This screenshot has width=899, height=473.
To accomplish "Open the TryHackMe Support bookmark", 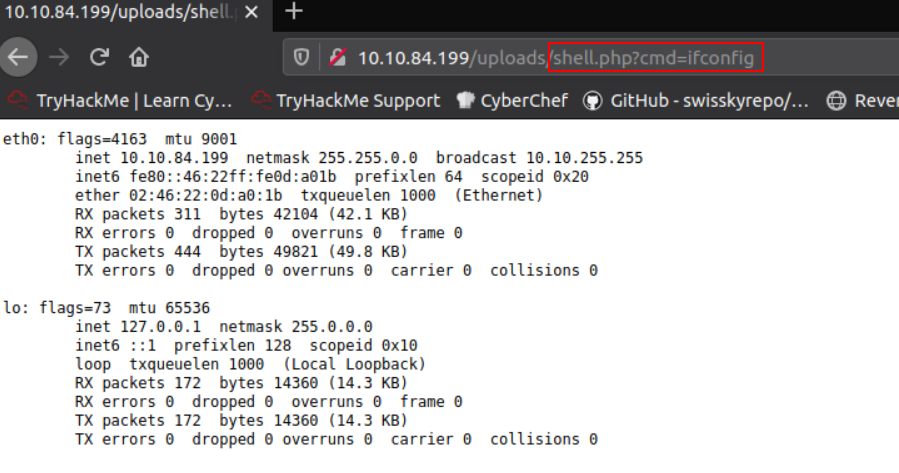I will (x=346, y=101).
